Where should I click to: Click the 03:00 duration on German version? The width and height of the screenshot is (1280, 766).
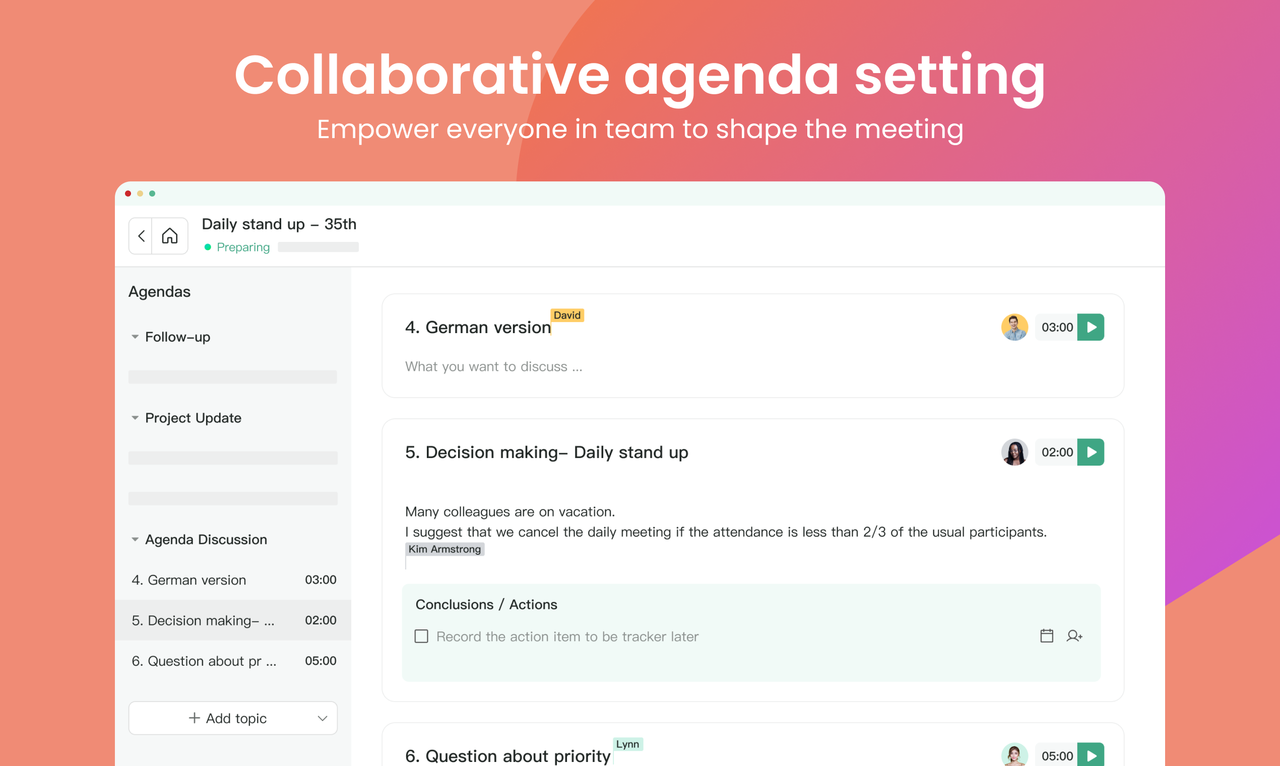click(x=1056, y=327)
